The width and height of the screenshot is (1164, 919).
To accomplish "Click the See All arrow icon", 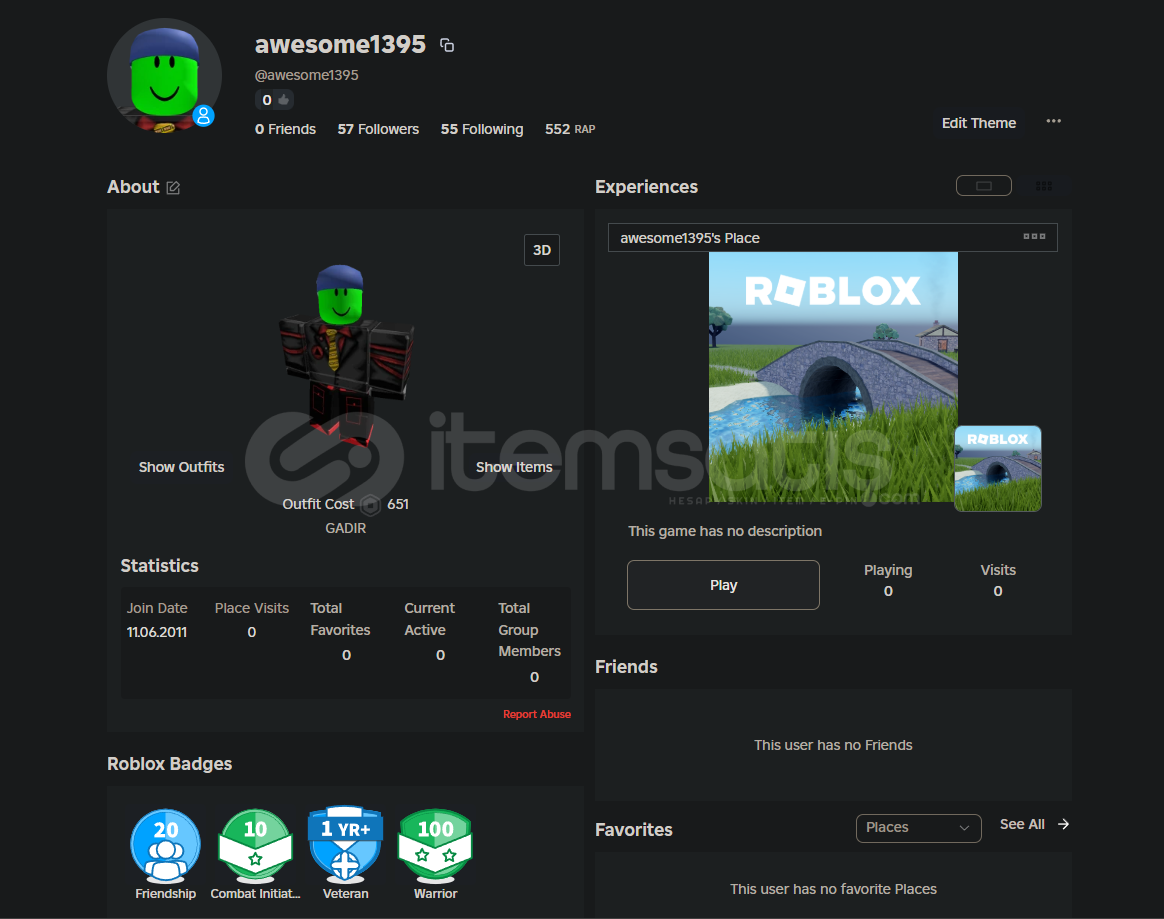I will pyautogui.click(x=1063, y=824).
